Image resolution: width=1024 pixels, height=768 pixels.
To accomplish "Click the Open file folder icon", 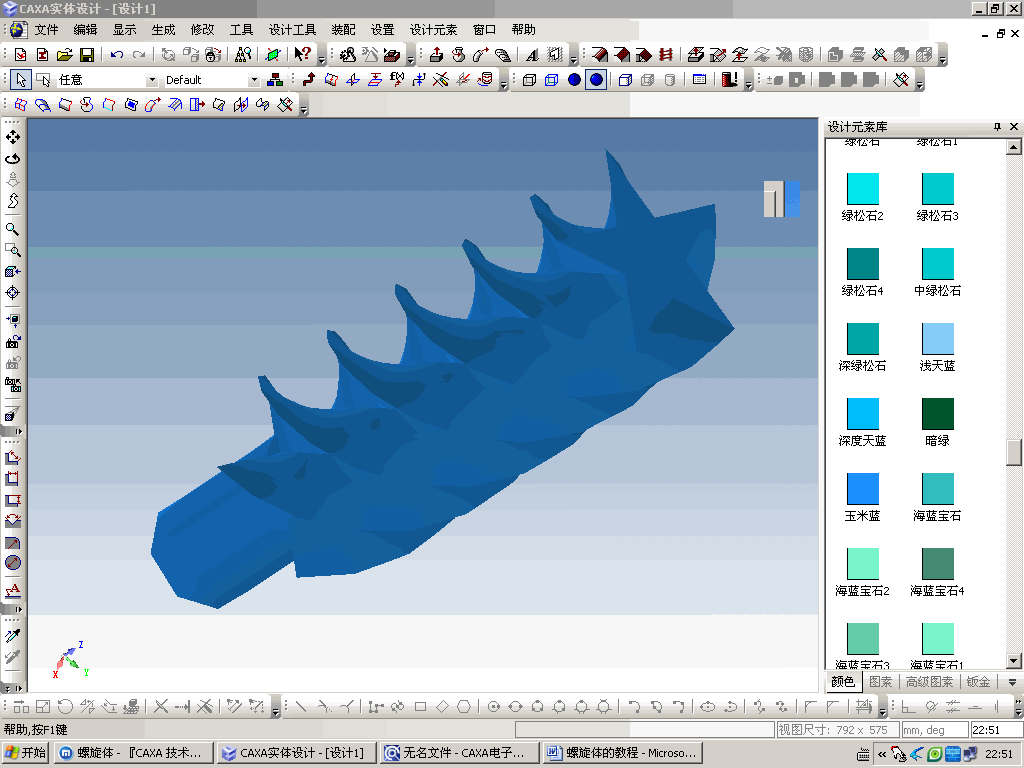I will coord(64,55).
